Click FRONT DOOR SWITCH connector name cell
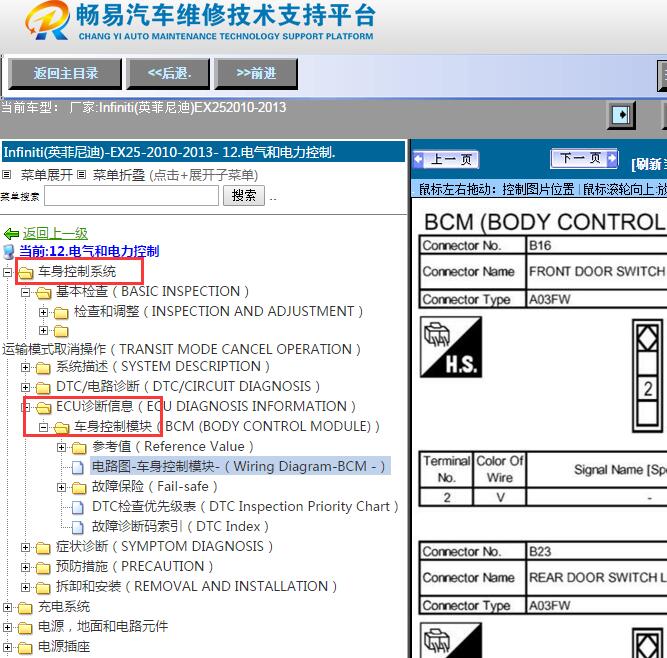667x658 pixels. pyautogui.click(x=596, y=271)
